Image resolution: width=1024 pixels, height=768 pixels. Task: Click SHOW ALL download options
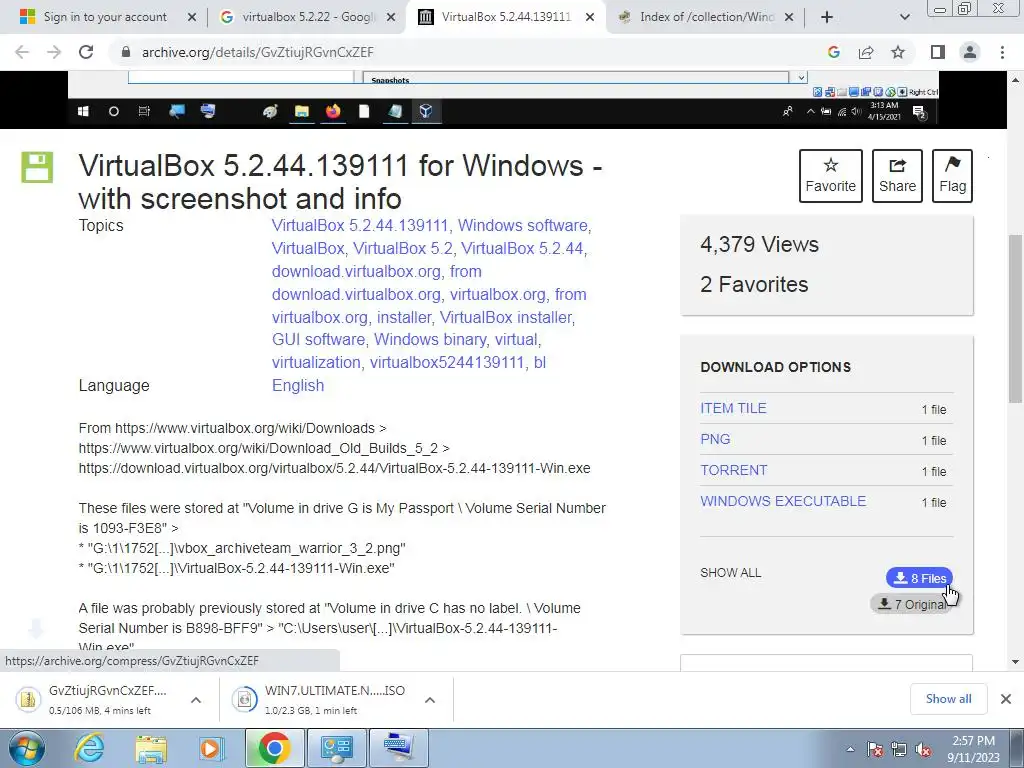[x=731, y=573]
